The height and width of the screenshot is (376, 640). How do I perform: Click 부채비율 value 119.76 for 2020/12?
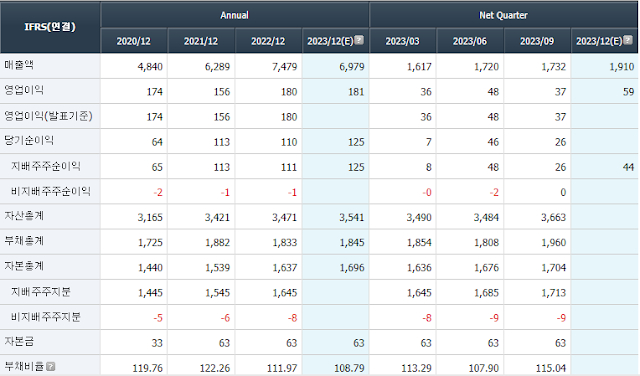148,368
